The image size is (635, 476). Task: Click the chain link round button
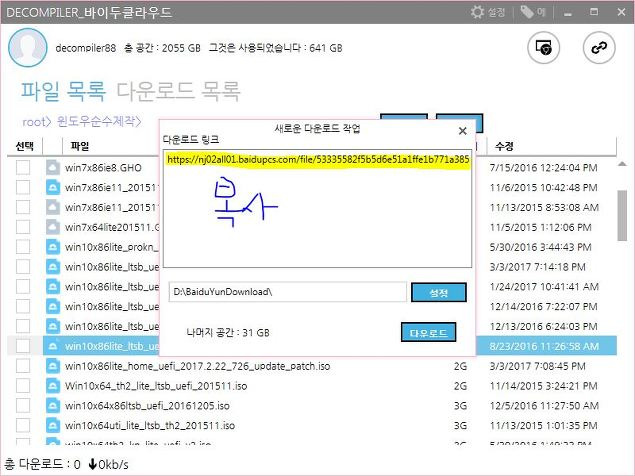point(599,48)
